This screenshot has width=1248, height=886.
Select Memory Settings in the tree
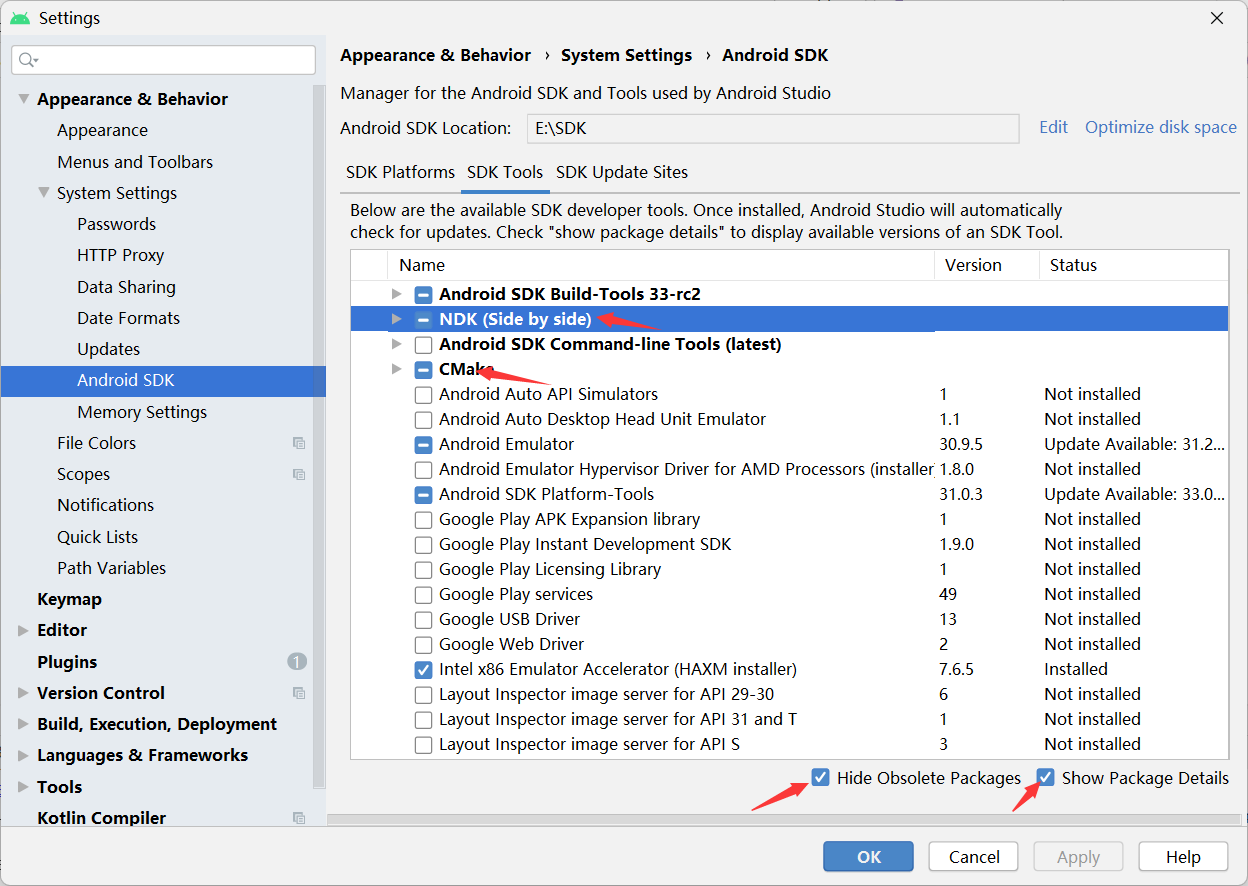click(142, 412)
